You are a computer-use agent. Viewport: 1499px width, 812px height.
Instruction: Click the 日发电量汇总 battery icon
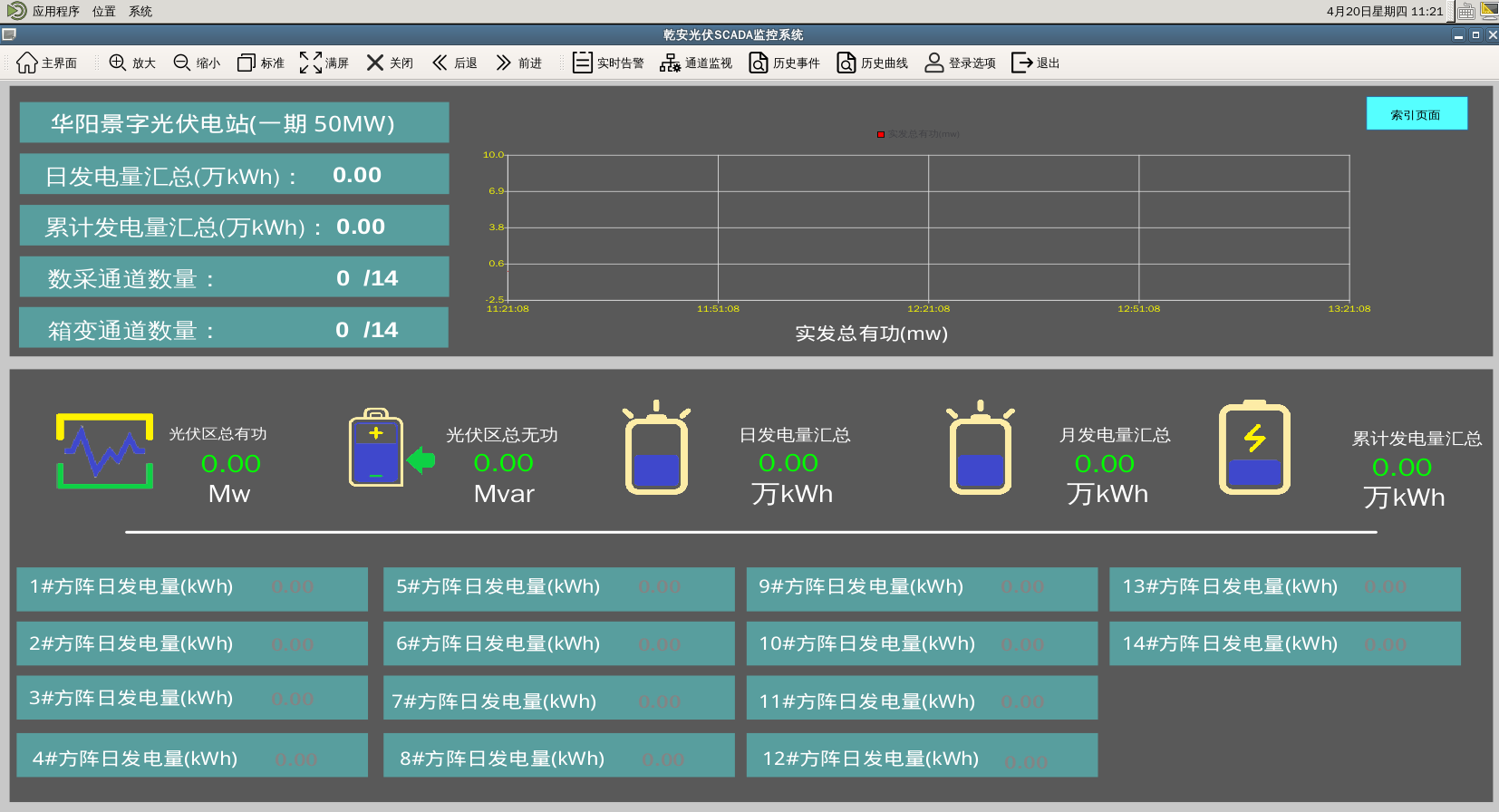click(656, 448)
